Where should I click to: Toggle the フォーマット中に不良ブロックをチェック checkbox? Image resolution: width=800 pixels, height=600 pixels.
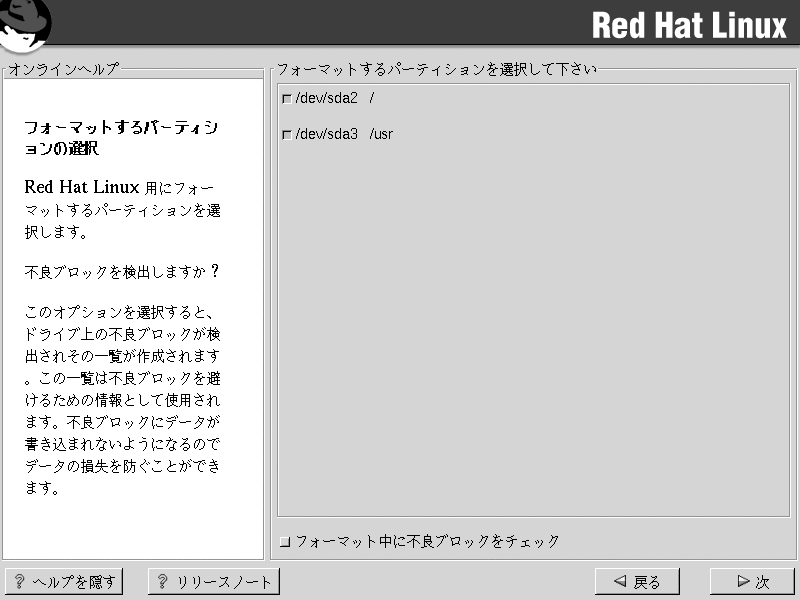point(286,542)
